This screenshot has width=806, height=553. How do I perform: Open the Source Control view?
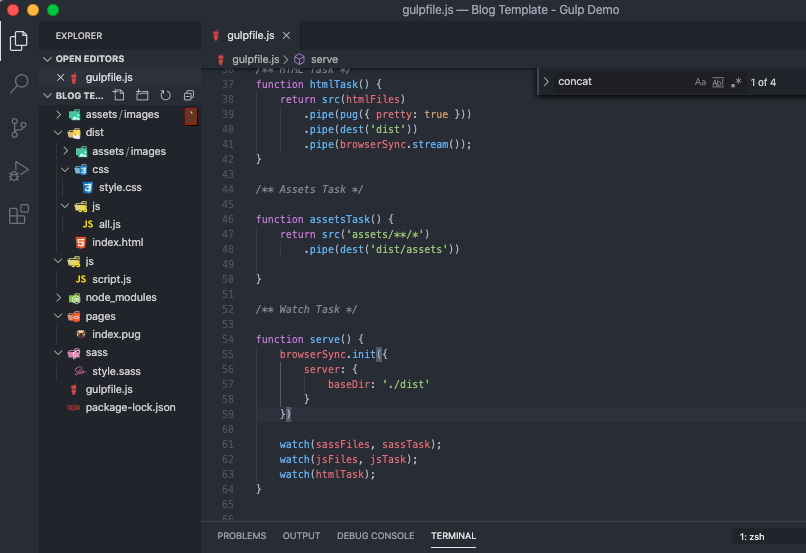click(18, 127)
